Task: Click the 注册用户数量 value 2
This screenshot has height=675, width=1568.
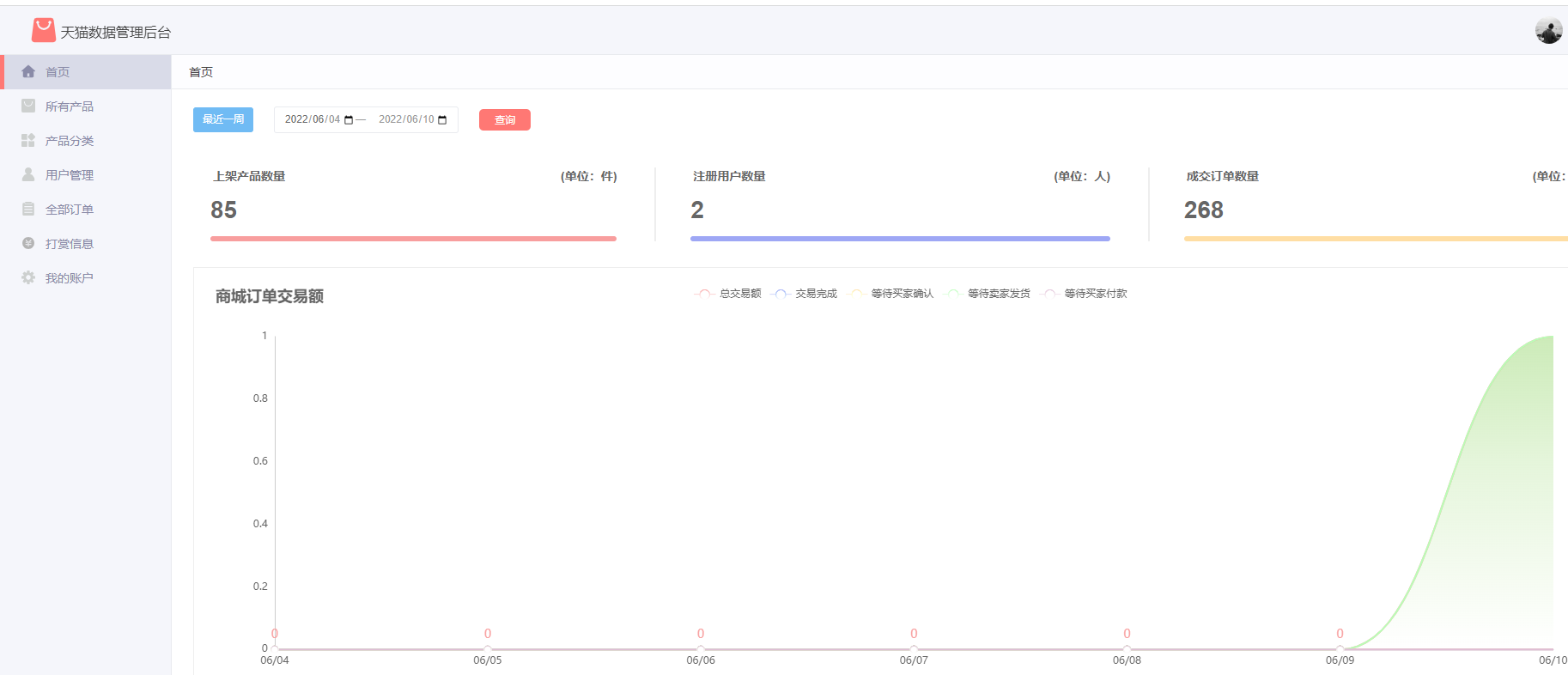Action: pos(697,210)
